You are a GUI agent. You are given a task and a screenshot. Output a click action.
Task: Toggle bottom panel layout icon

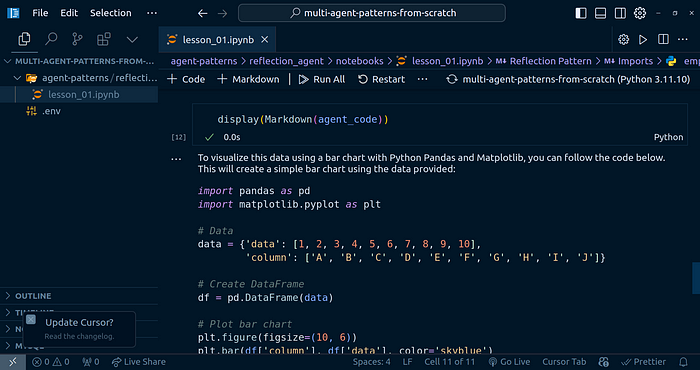pyautogui.click(x=600, y=13)
